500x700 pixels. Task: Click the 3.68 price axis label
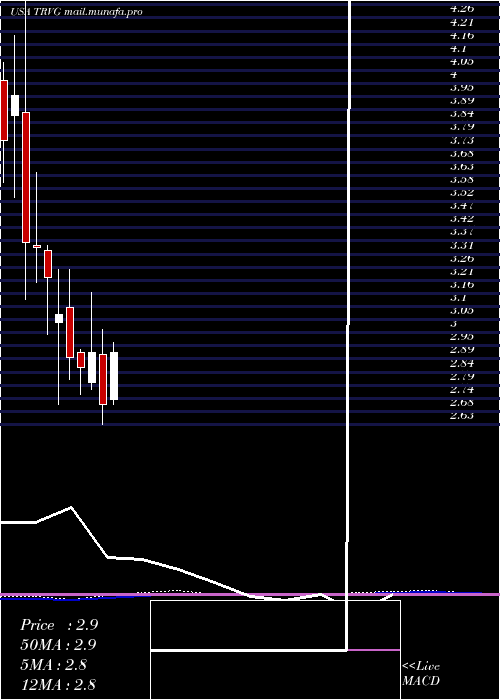pyautogui.click(x=462, y=153)
